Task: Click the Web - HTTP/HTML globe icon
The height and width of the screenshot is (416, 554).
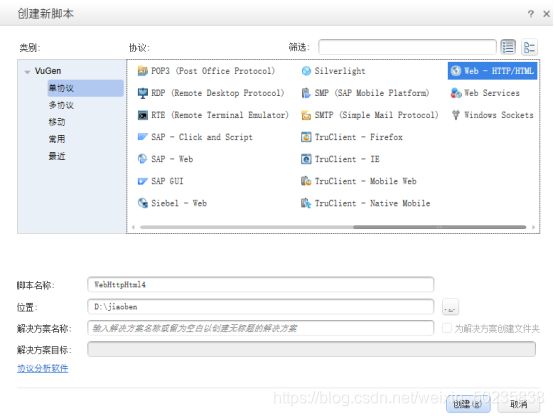Action: (456, 71)
